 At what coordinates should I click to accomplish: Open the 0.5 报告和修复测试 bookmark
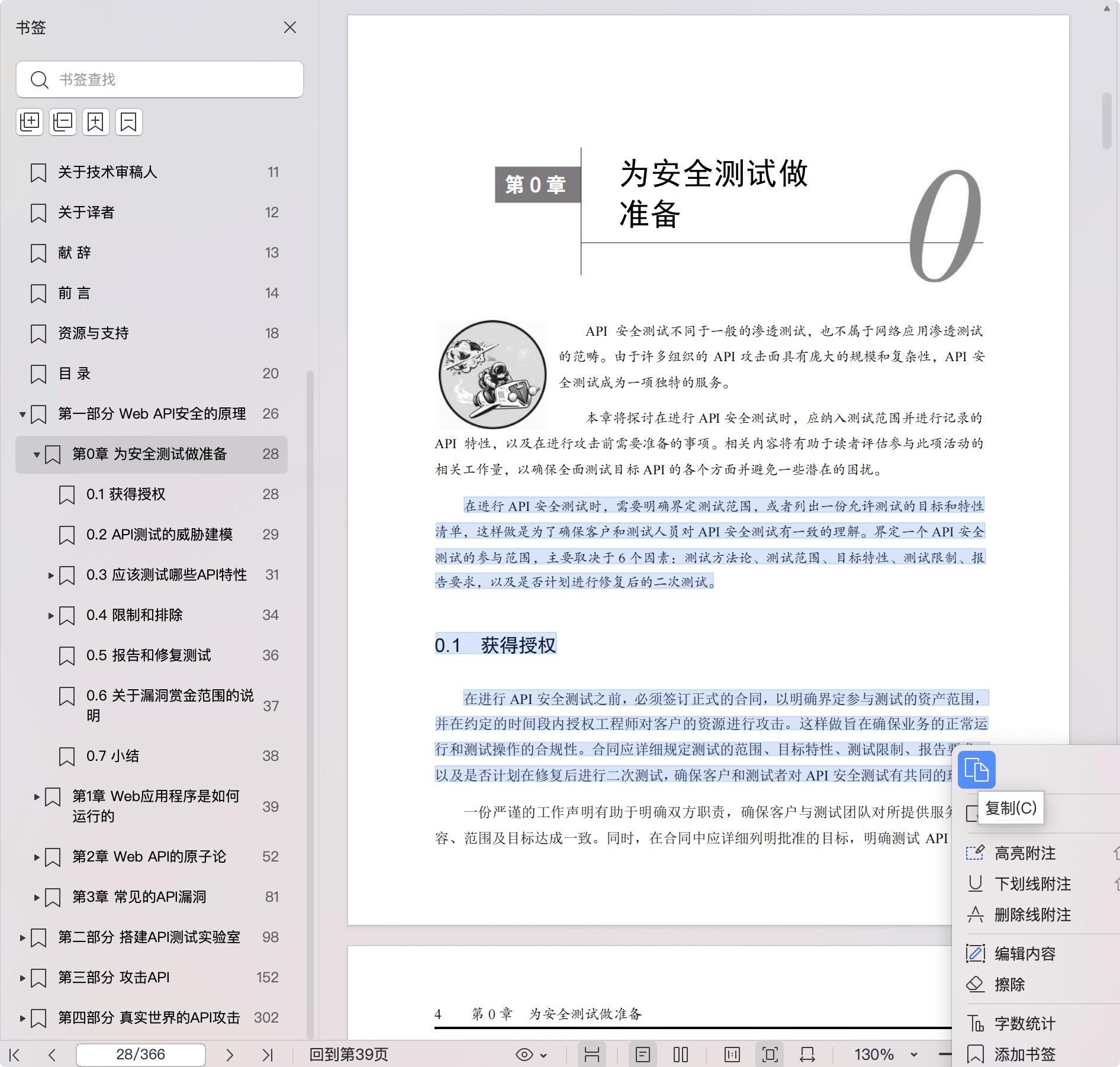[x=149, y=655]
